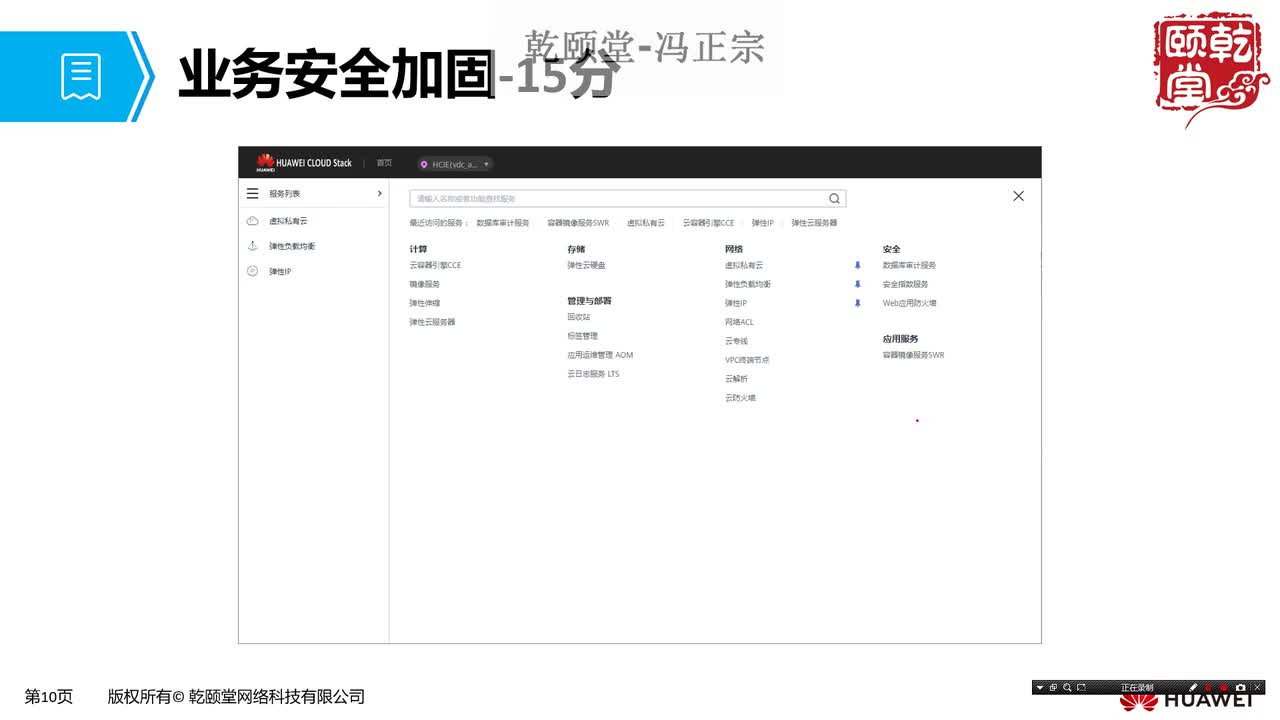Click the IP icon beside 弹性IP in sidebar
Screen dimensions: 1280x720
252,271
